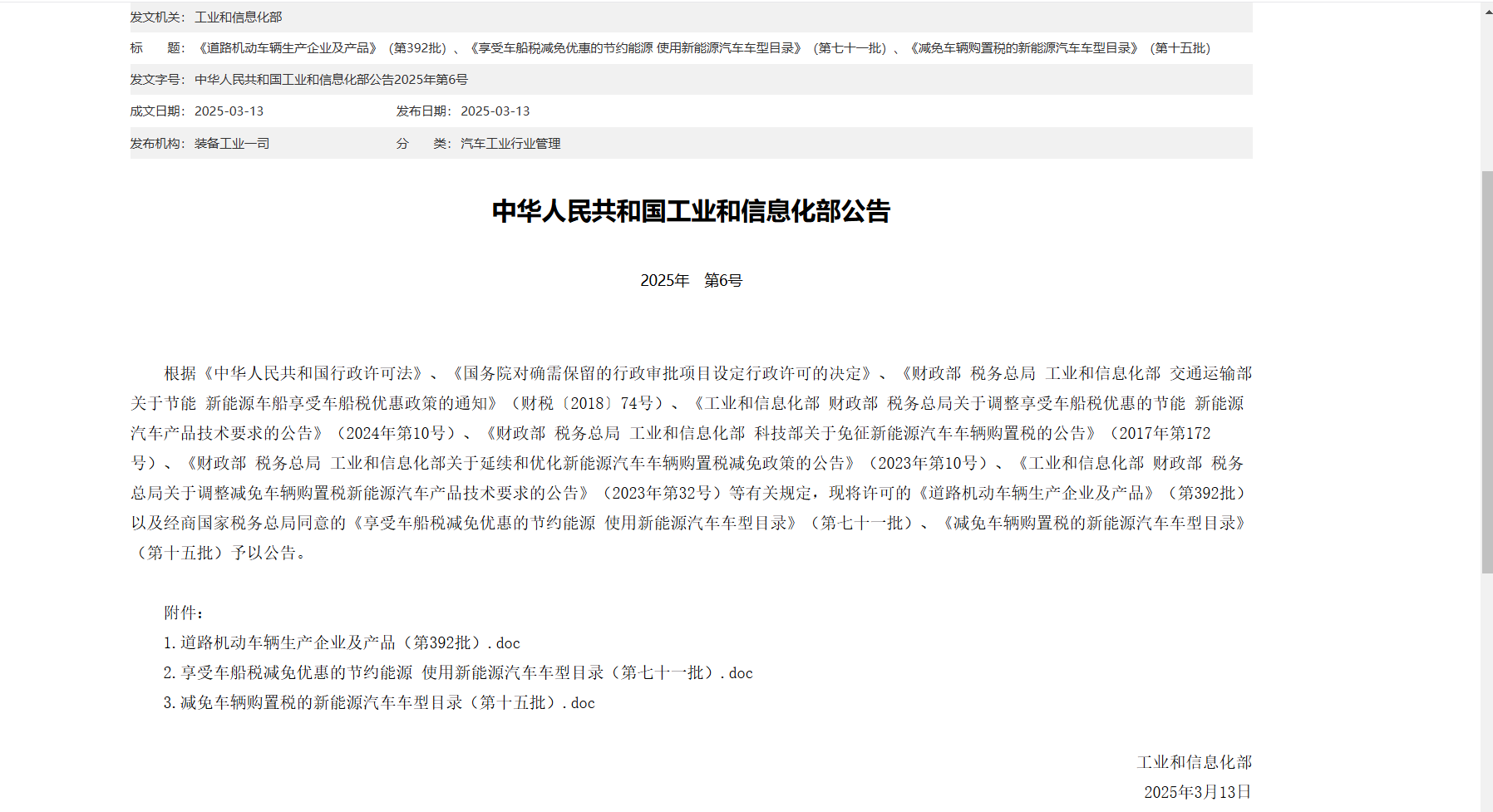Click the announcement number 2025年 第6号

(x=691, y=281)
